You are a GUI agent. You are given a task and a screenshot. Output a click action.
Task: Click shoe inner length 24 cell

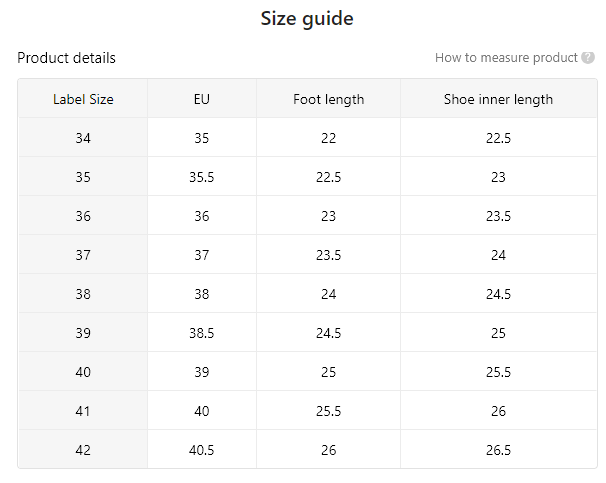point(499,255)
